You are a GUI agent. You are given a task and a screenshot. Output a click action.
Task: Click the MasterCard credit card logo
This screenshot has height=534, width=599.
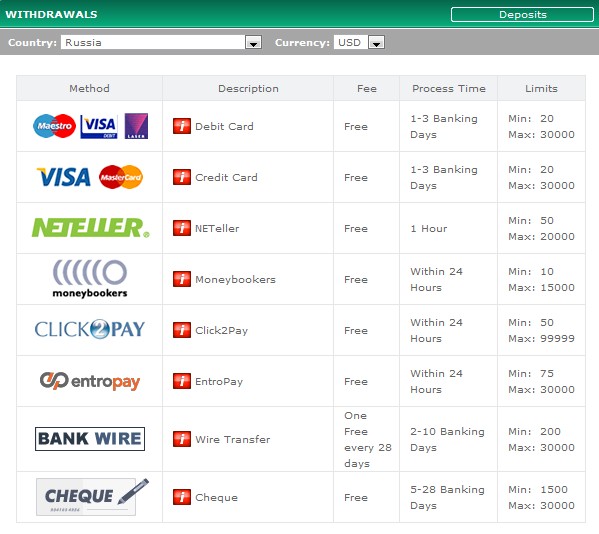coord(121,177)
